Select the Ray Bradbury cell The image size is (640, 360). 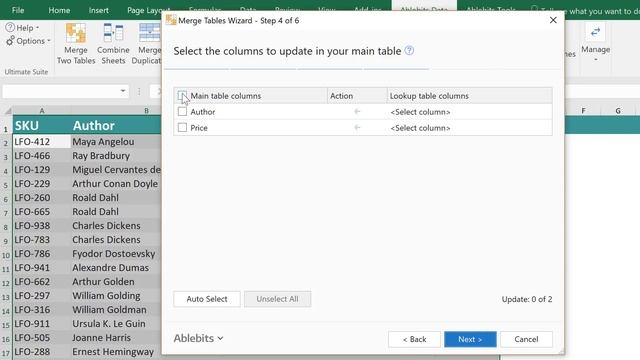click(x=116, y=156)
